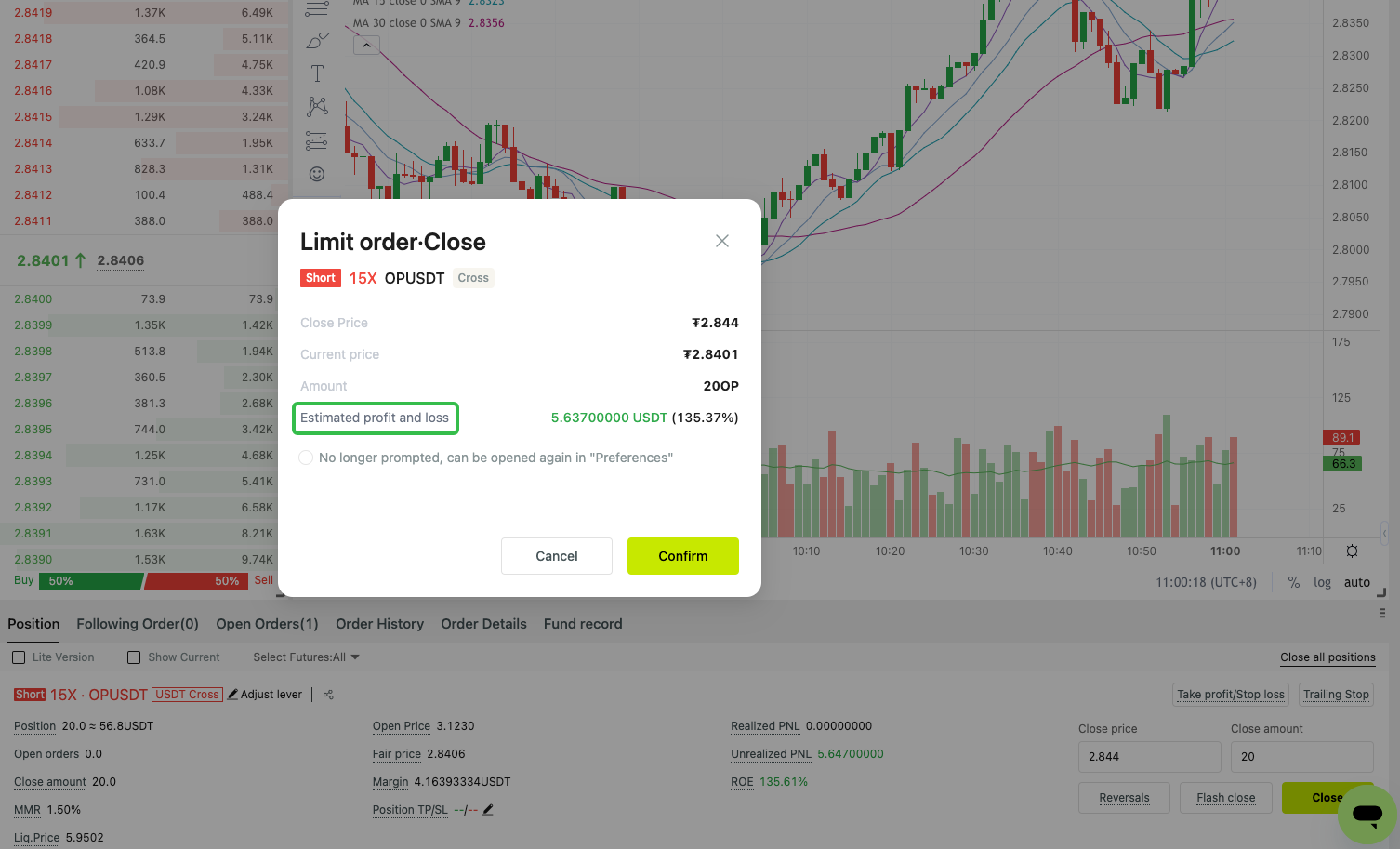Switch to the Order History tab
The height and width of the screenshot is (849, 1400).
point(379,624)
